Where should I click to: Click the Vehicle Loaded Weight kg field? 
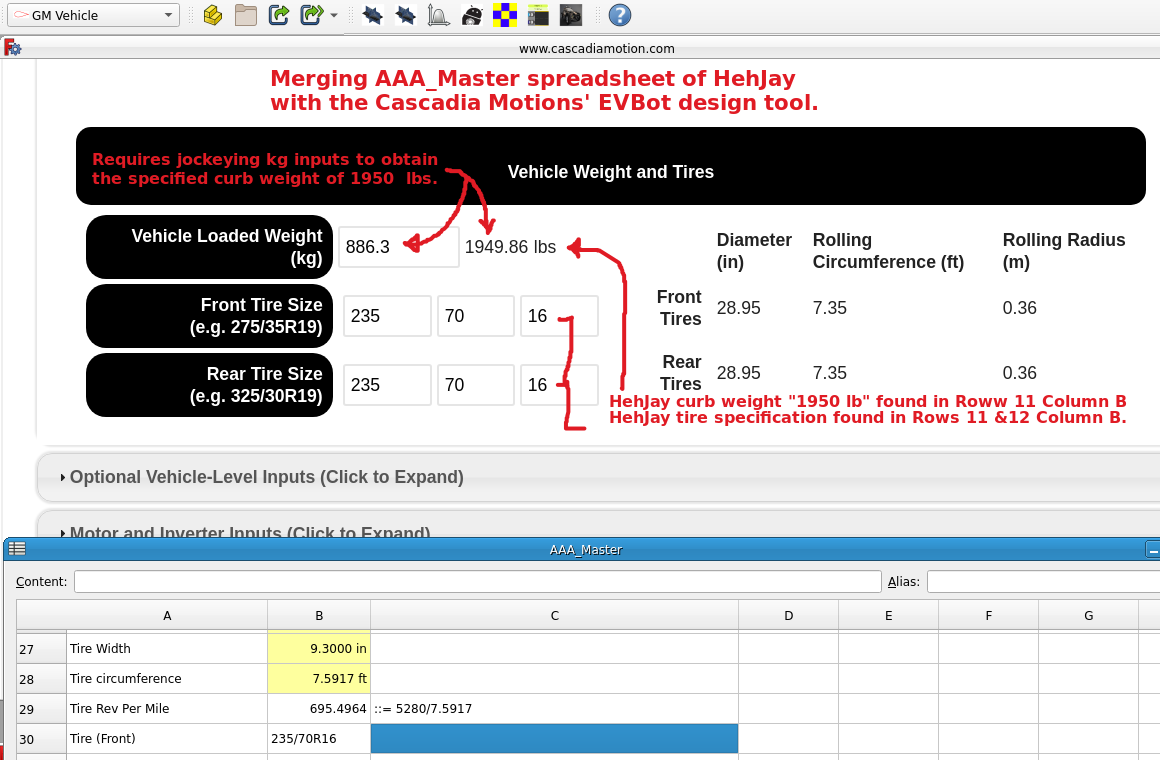coord(398,247)
